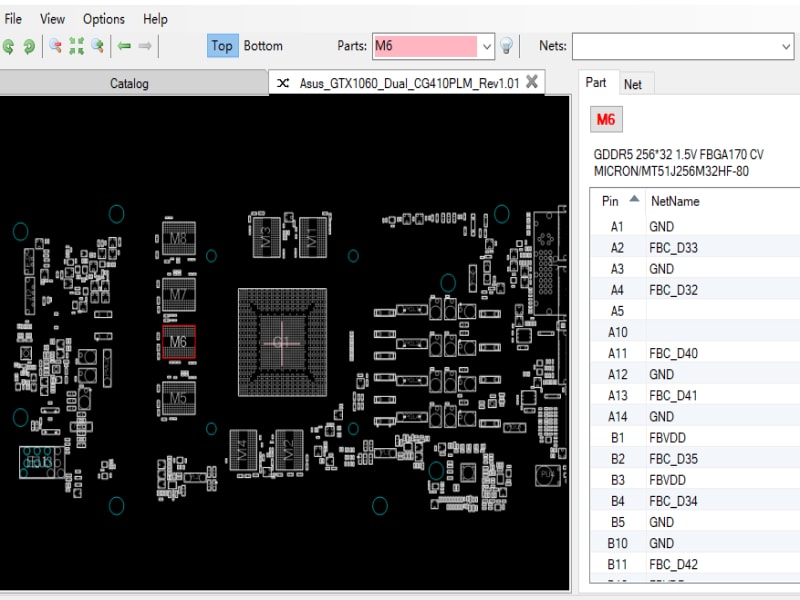The width and height of the screenshot is (800, 600).
Task: Click the red M6 part button
Action: pyautogui.click(x=606, y=119)
